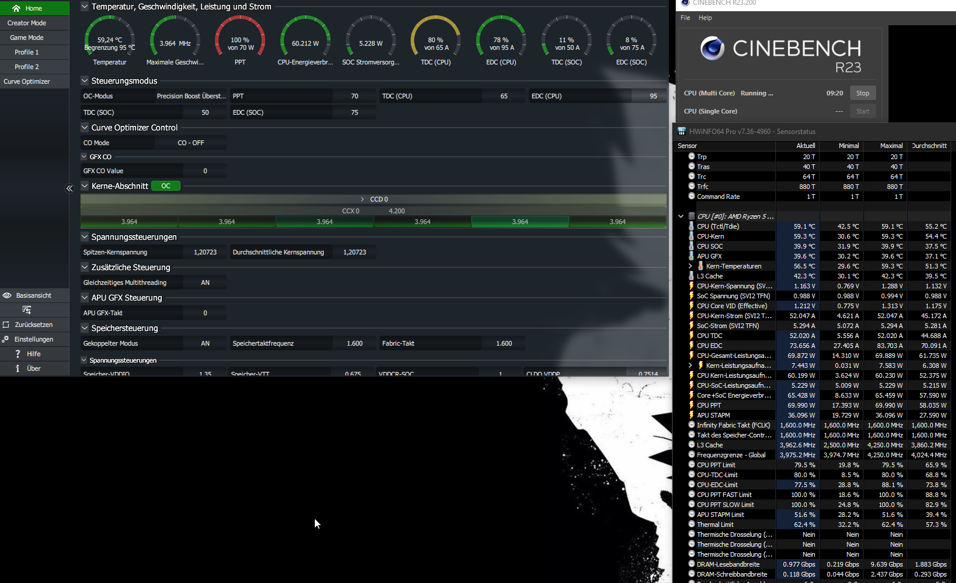Click clock icon of L3 Cache frequency row
This screenshot has width=956, height=583.
pos(691,445)
